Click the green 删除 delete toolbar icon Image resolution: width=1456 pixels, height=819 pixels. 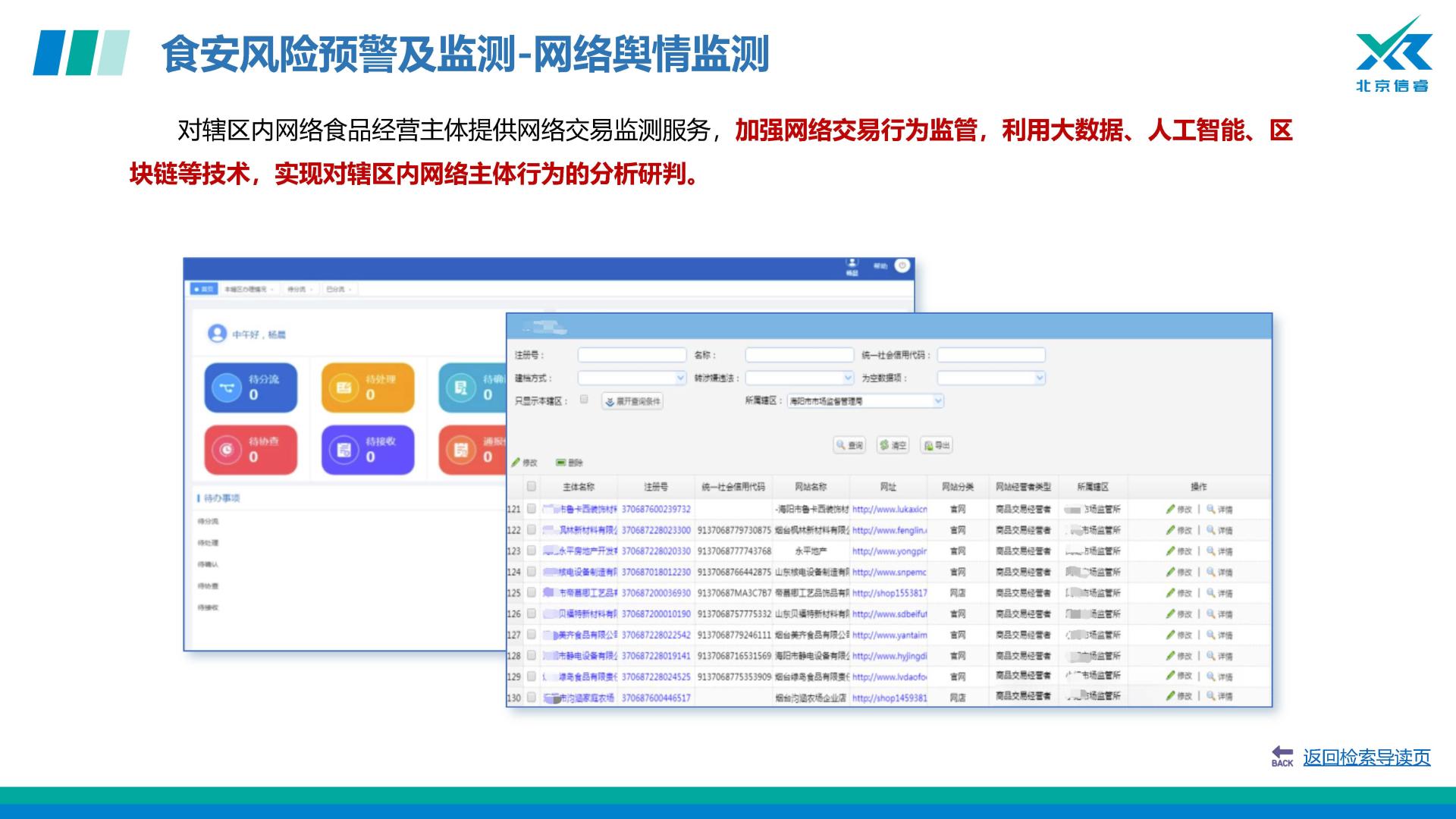click(x=561, y=462)
